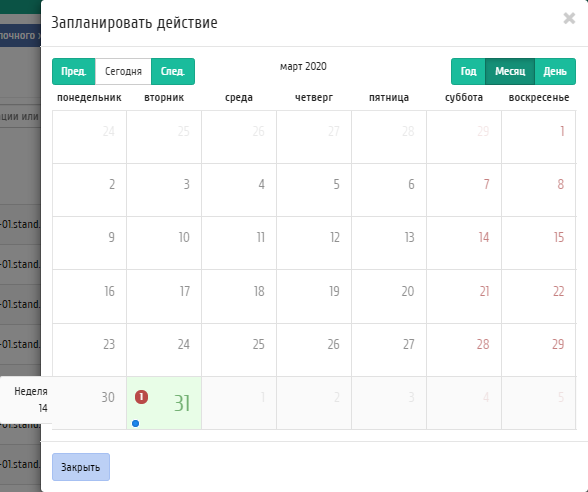Viewport: 588px width, 492px height.
Task: Close the dialog with the X icon
Action: pyautogui.click(x=569, y=18)
